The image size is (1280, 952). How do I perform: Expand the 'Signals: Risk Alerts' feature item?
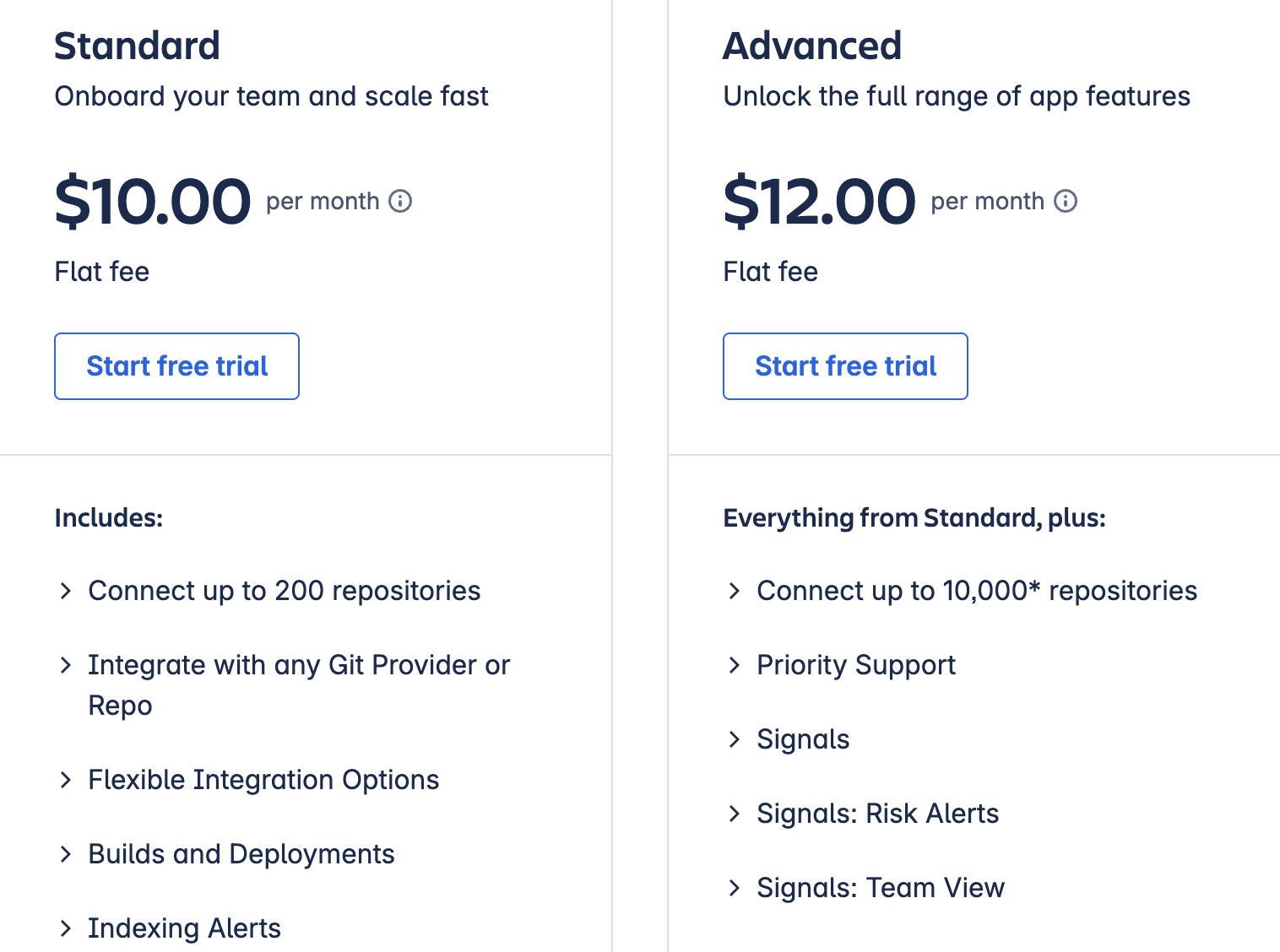(x=734, y=814)
